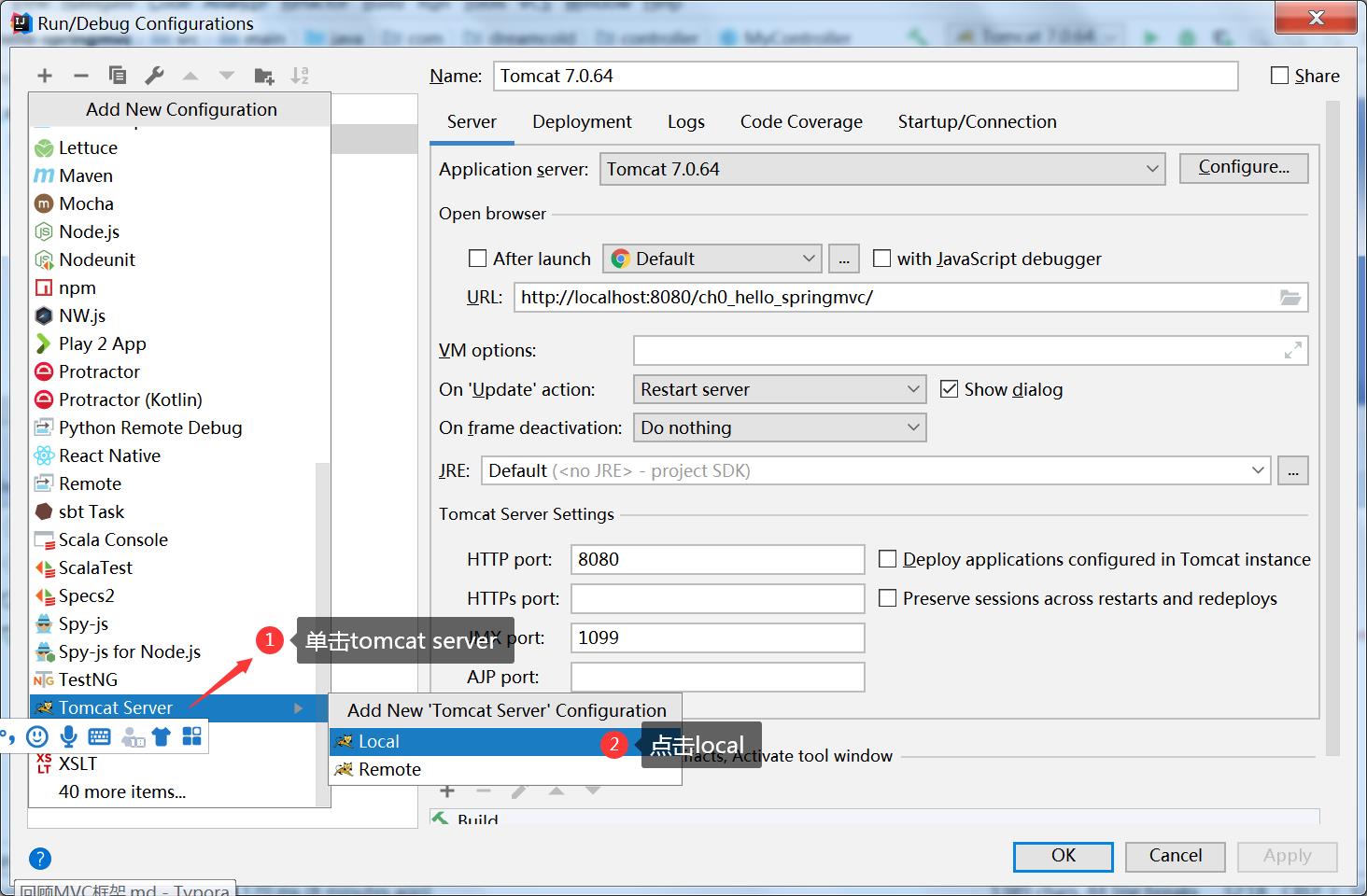Check Preserve sessions across restarts and redeploys

(x=888, y=598)
